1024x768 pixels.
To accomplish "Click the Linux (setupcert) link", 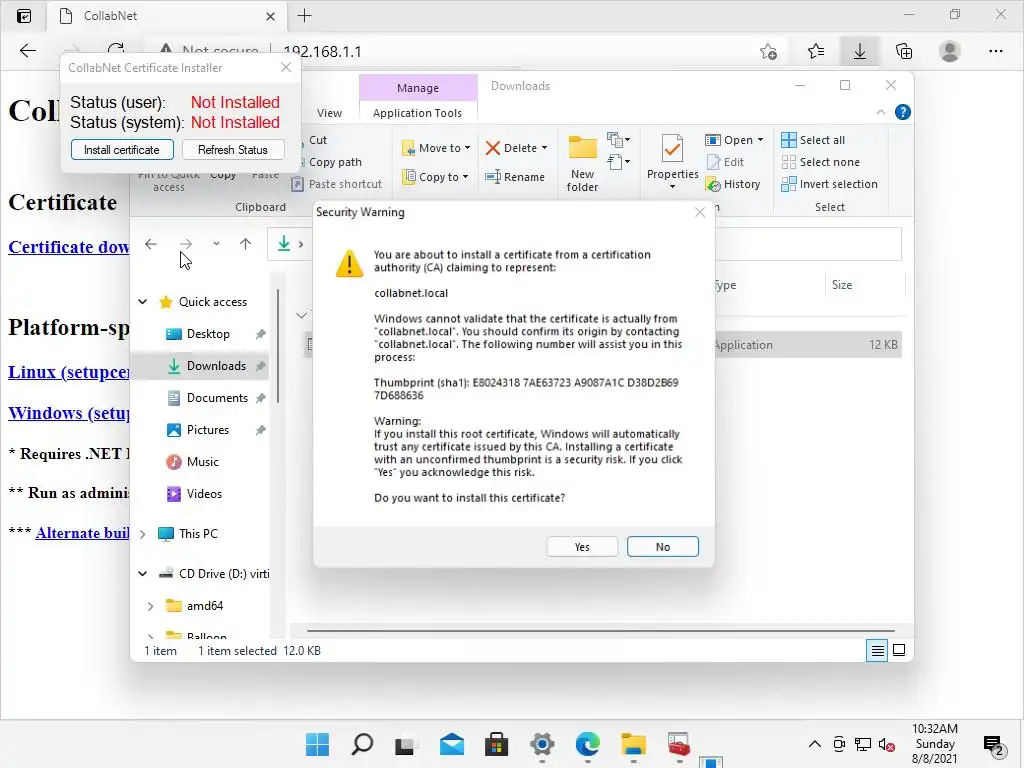I will click(69, 372).
